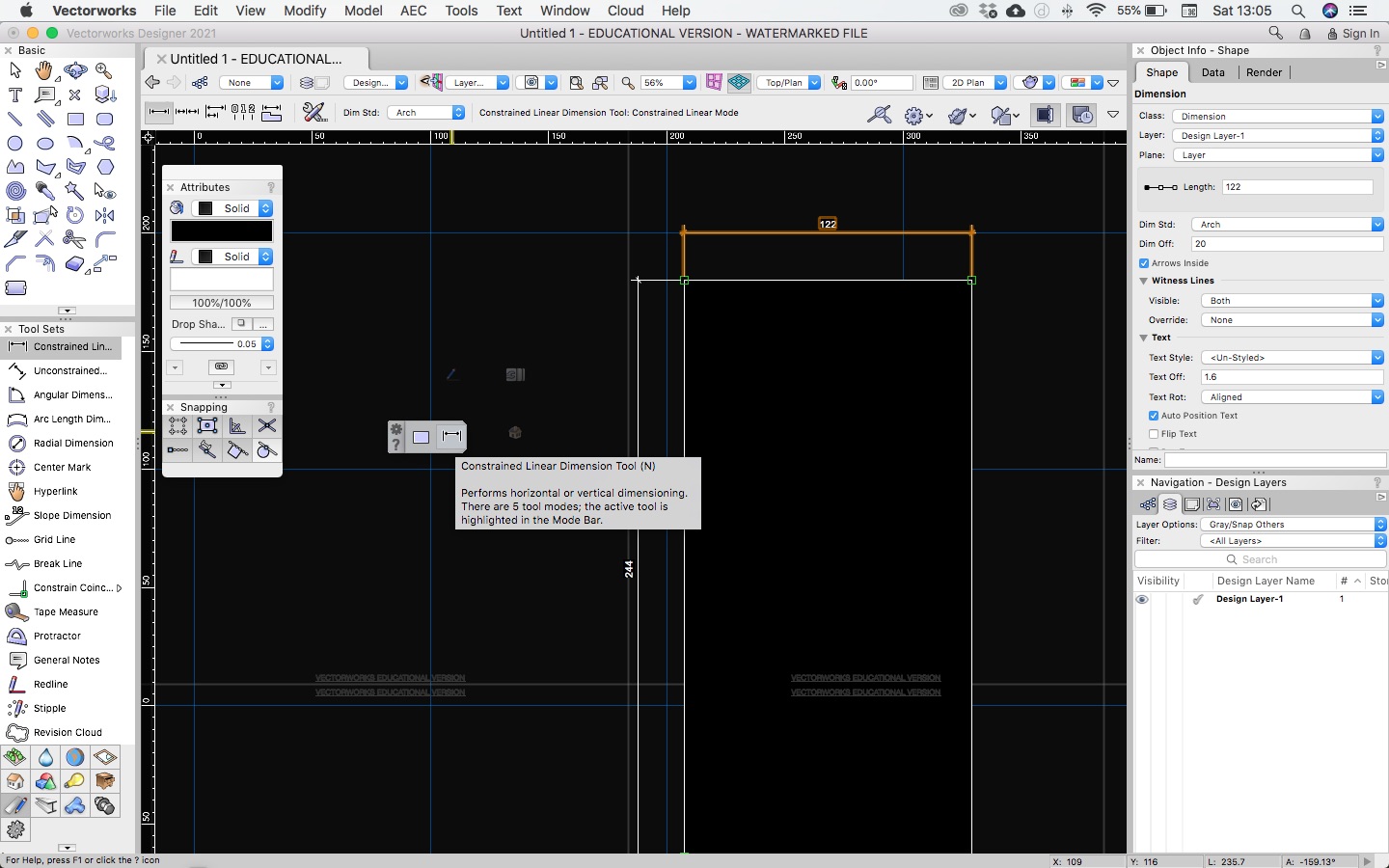Screen dimensions: 1389x868
Task: Toggle visibility eye of Design Layer-1
Action: [x=1142, y=599]
